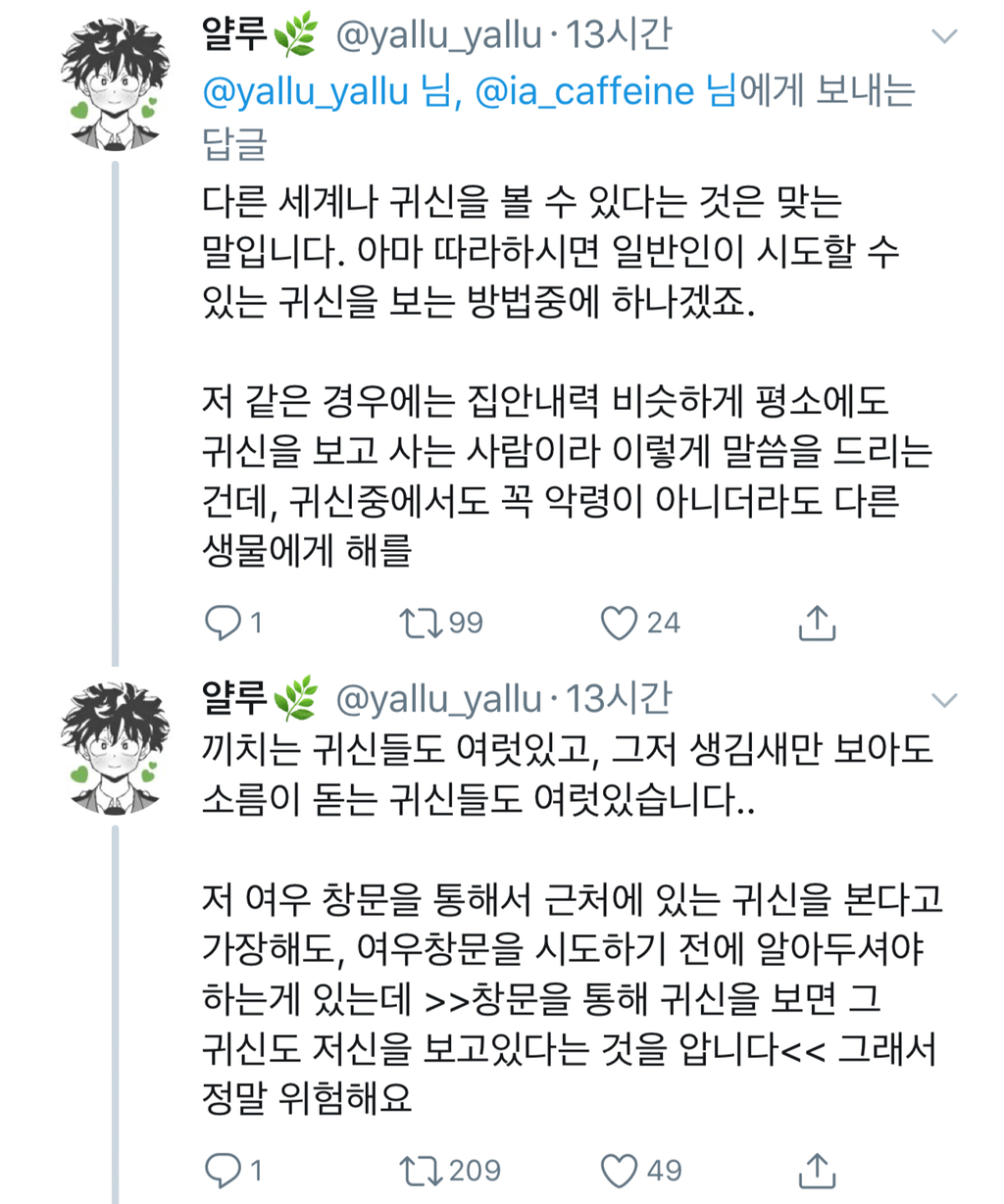
Task: Open the second tweet's options chevron
Action: pos(943,700)
